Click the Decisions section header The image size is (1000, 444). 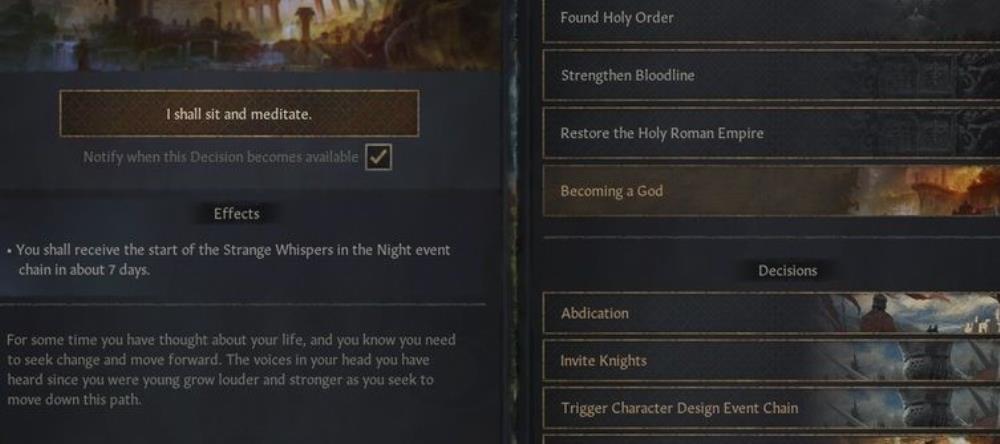click(787, 270)
